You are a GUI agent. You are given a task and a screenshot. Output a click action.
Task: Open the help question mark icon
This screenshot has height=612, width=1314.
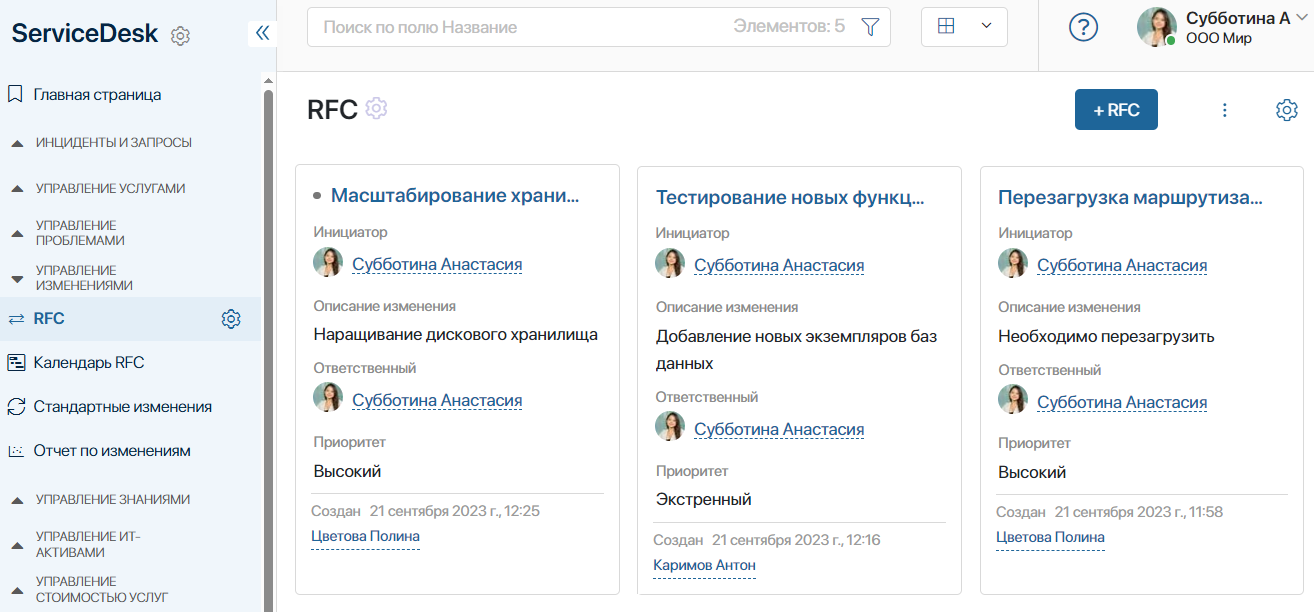1084,28
